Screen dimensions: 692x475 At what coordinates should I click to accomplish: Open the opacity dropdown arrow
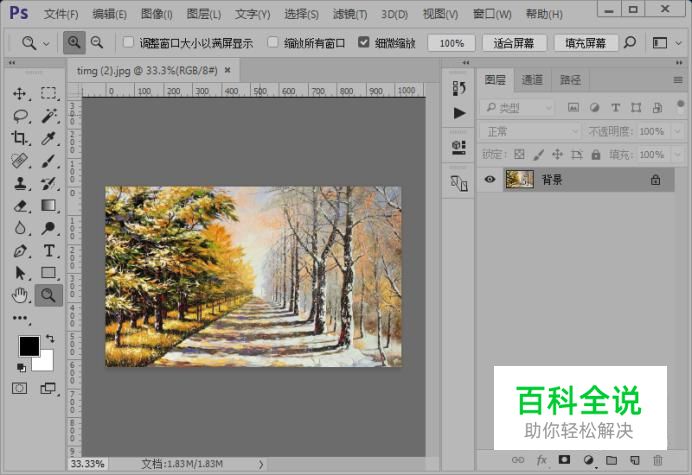point(677,132)
